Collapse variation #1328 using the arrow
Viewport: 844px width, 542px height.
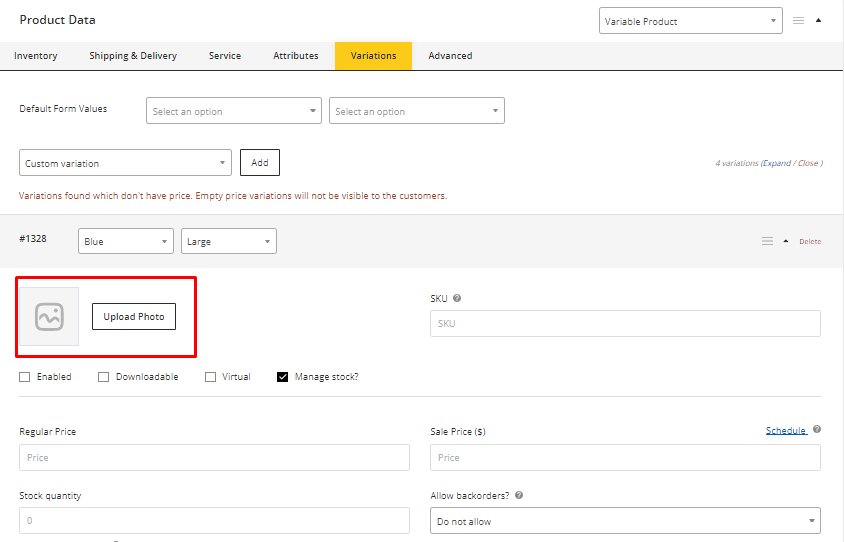tap(786, 241)
